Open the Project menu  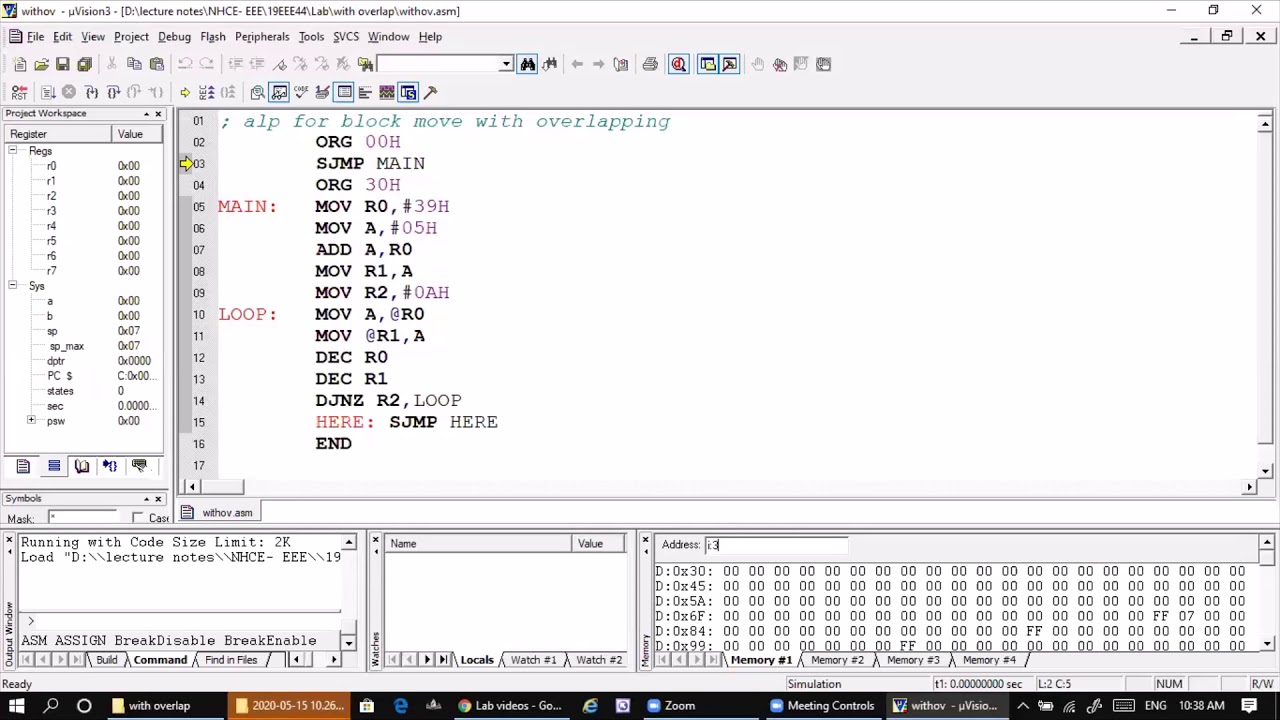tap(131, 37)
